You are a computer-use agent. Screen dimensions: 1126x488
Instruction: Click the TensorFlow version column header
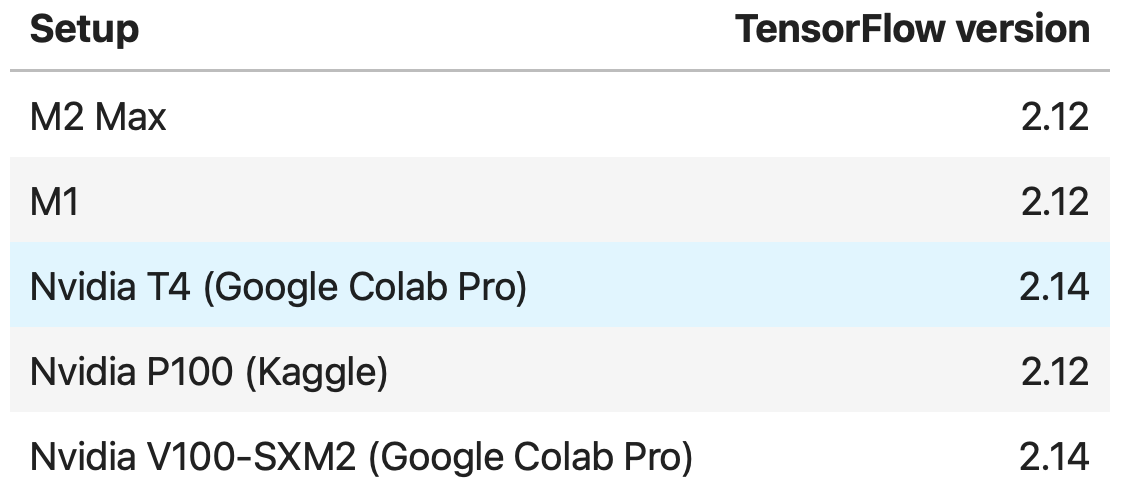click(x=912, y=29)
